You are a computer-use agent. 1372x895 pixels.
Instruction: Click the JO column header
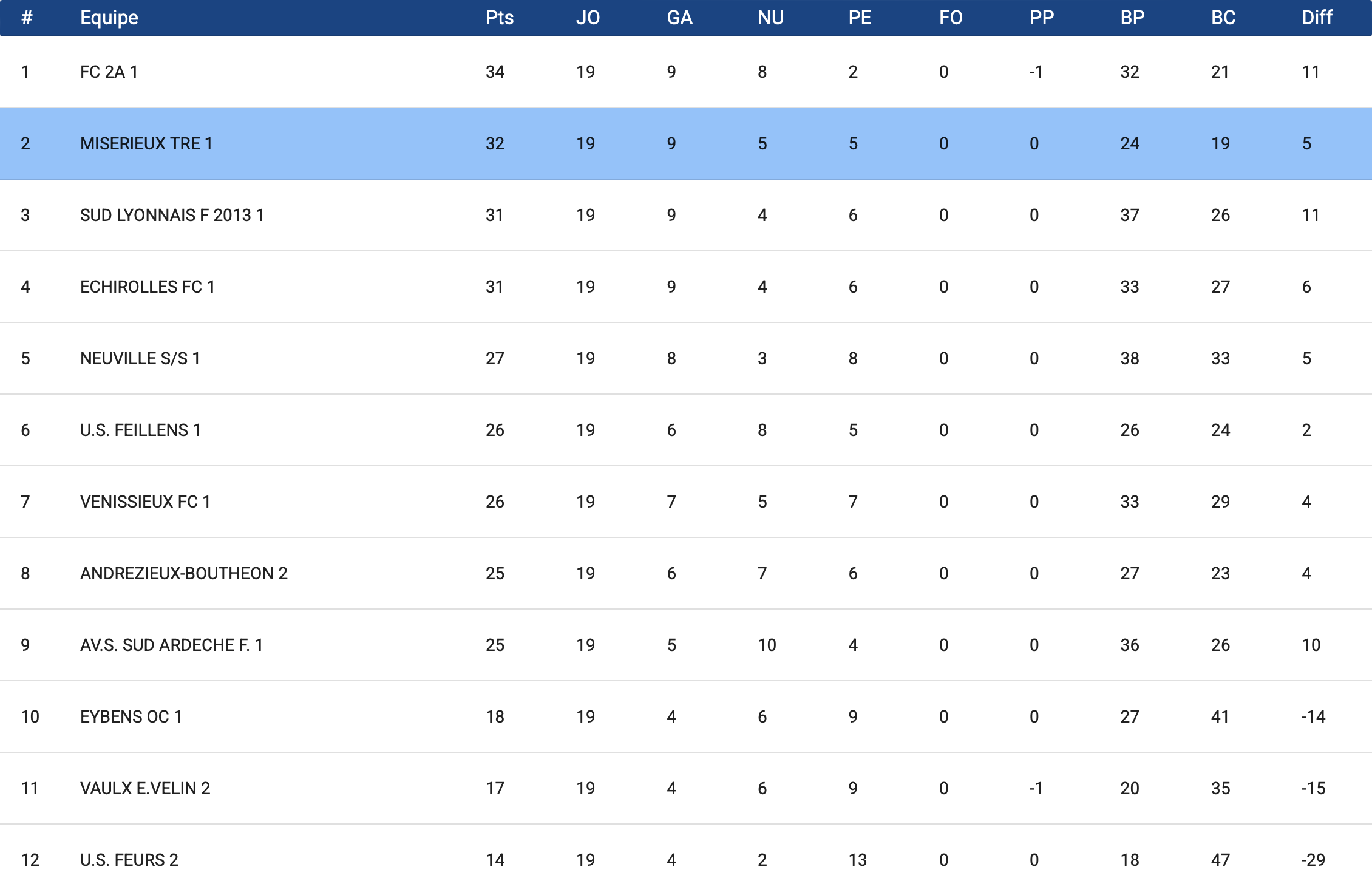(588, 18)
